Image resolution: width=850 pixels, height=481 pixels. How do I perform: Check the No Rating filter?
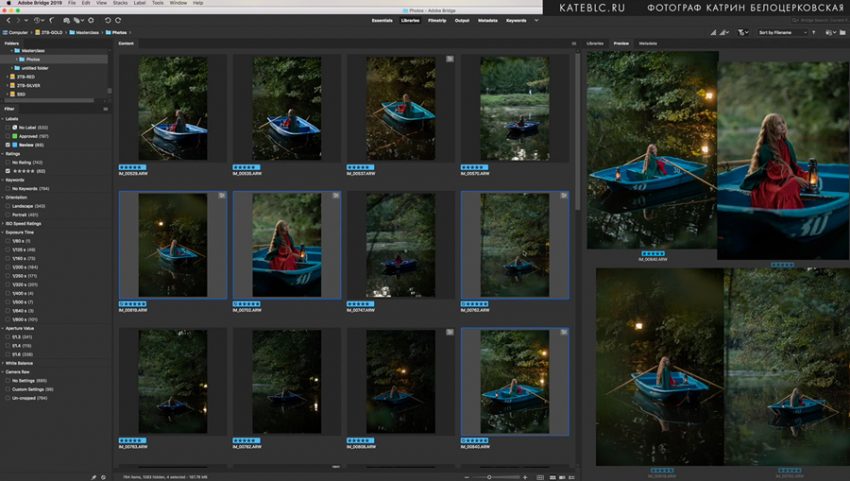coord(8,162)
